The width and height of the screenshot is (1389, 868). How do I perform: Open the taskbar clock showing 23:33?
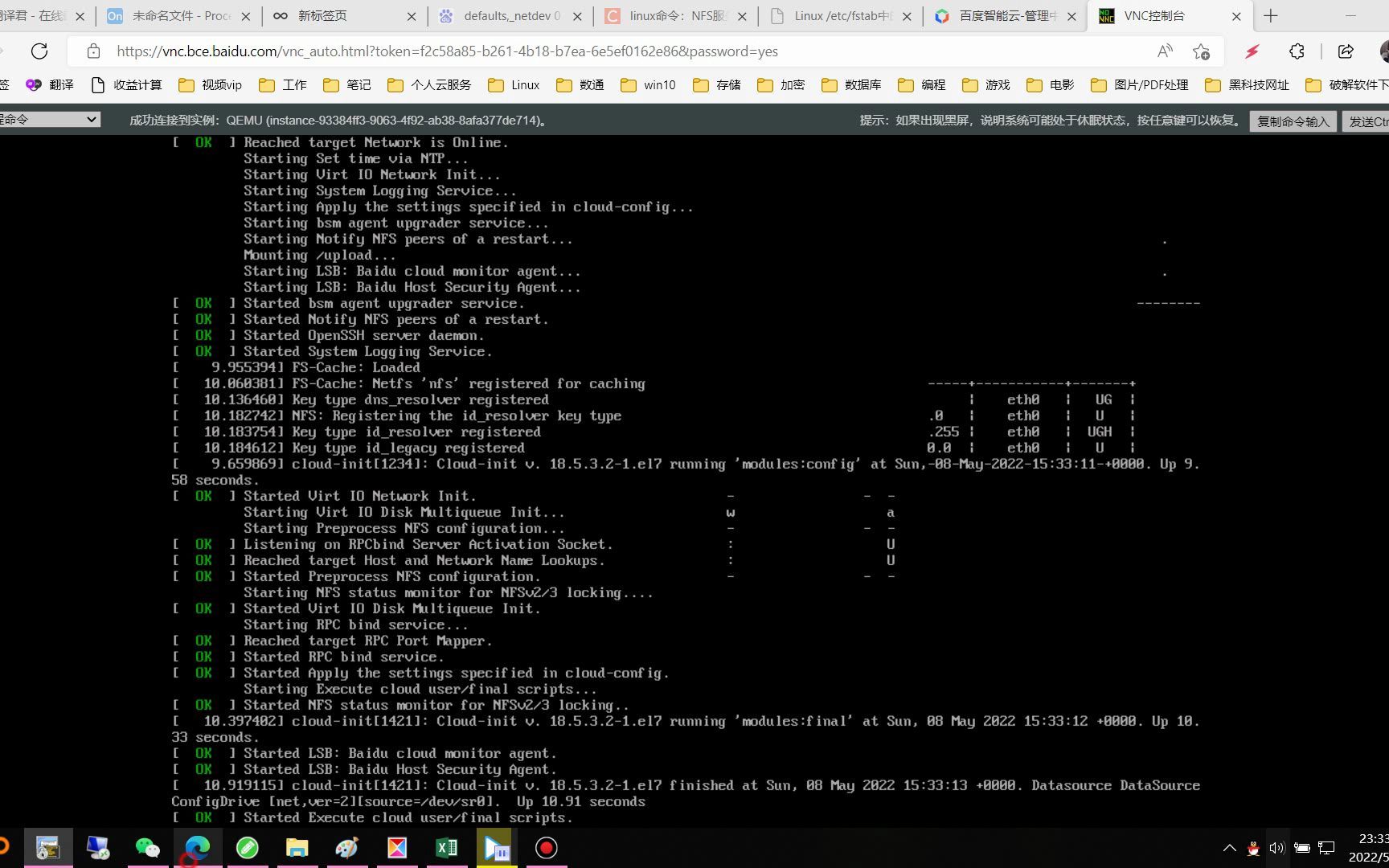pyautogui.click(x=1368, y=848)
